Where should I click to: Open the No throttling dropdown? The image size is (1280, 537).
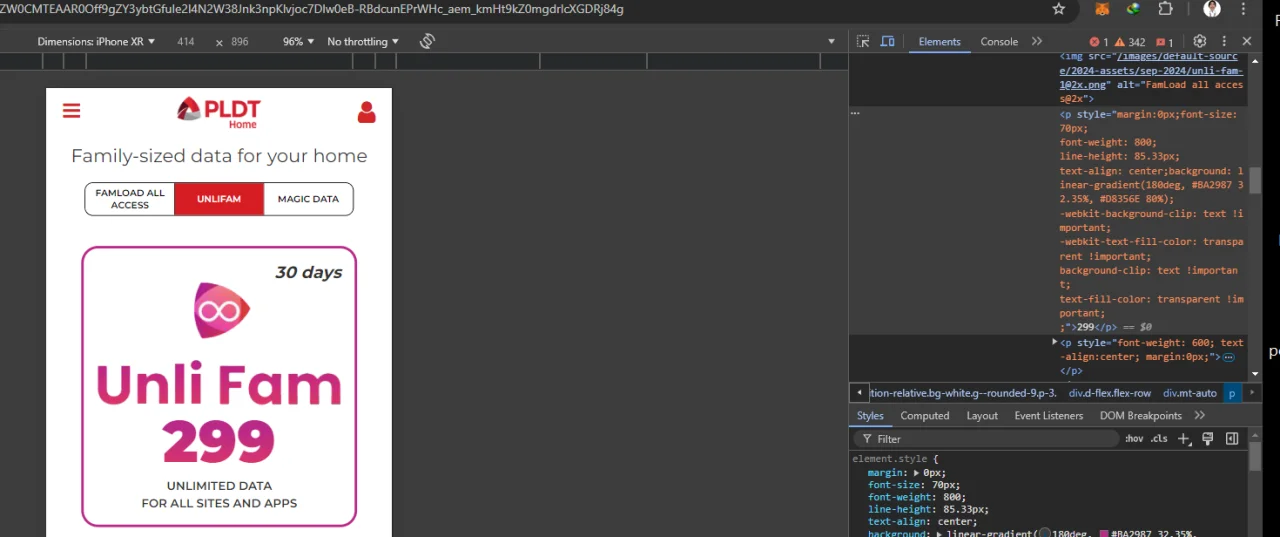[363, 42]
